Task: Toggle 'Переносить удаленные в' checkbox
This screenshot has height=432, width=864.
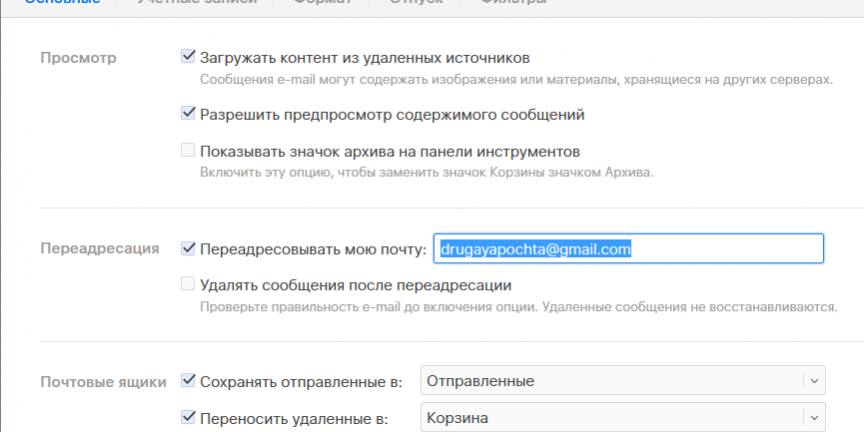Action: coord(187,418)
